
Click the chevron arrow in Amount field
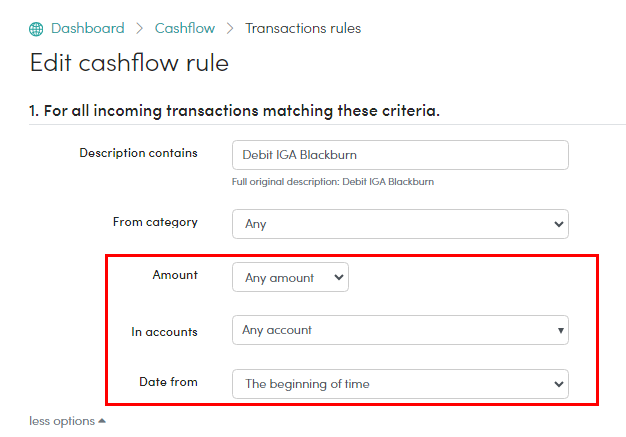click(x=339, y=277)
